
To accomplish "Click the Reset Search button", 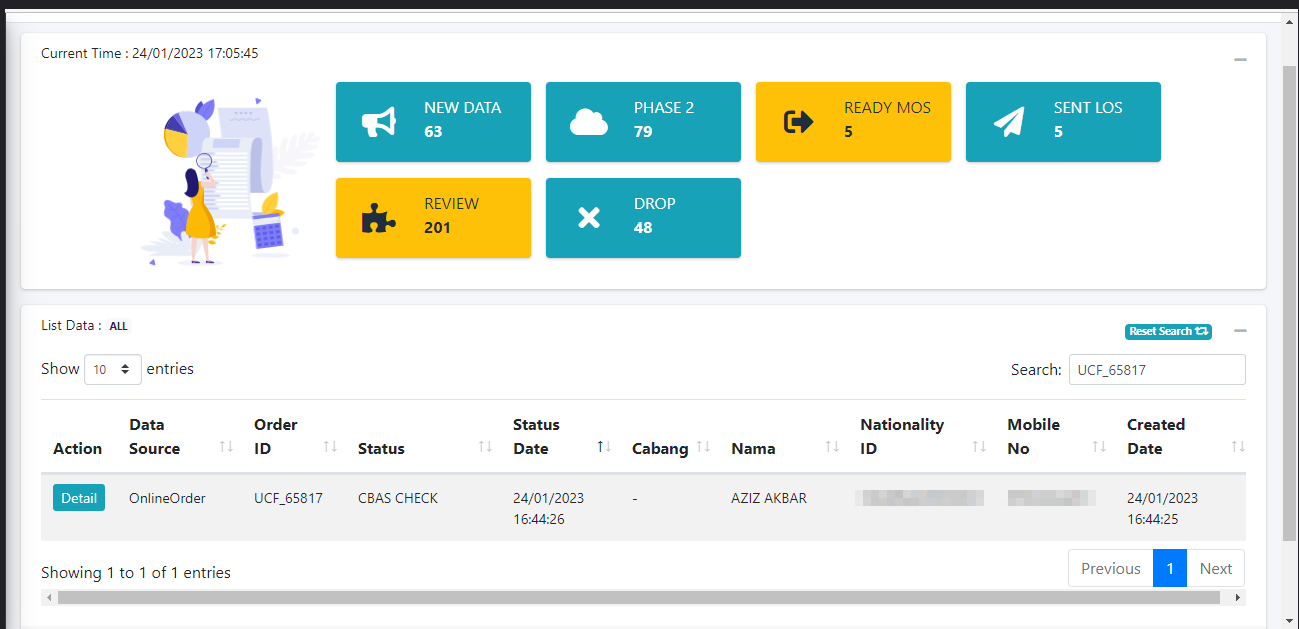I will pyautogui.click(x=1168, y=331).
